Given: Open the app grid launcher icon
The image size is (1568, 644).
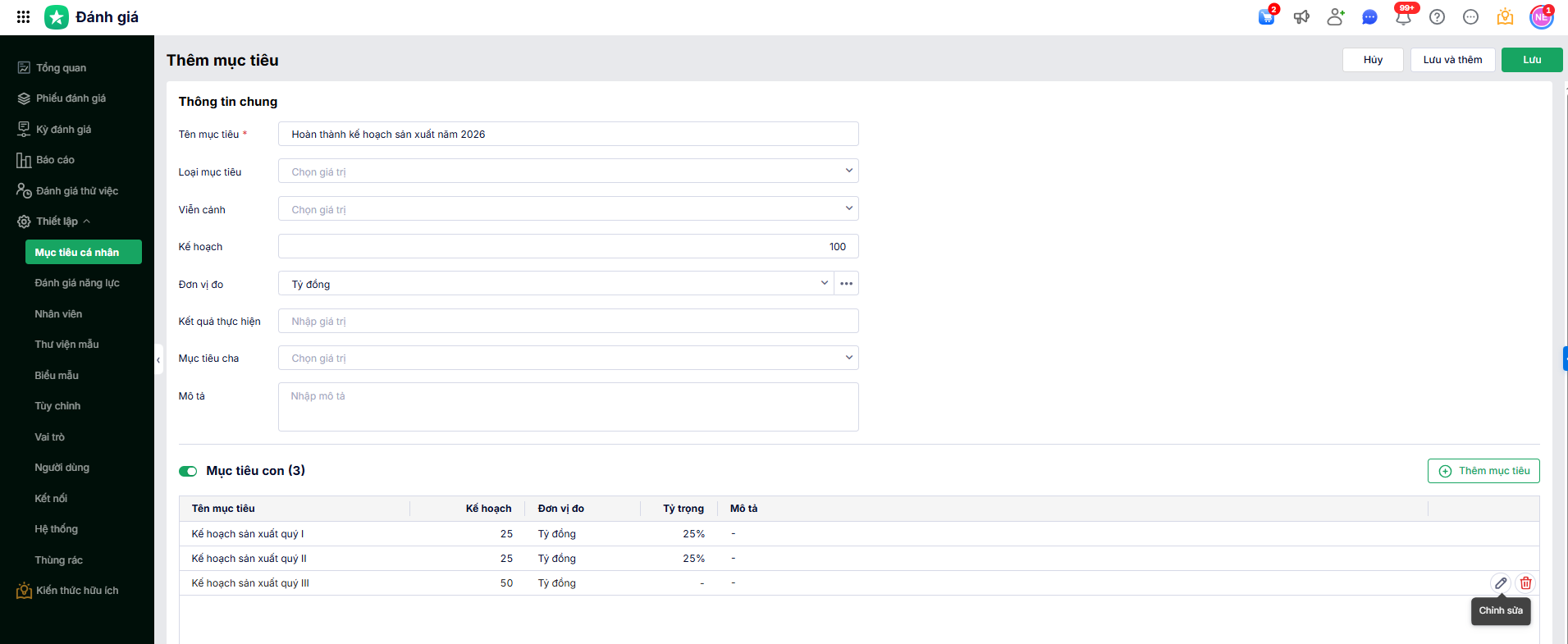Looking at the screenshot, I should (x=23, y=16).
